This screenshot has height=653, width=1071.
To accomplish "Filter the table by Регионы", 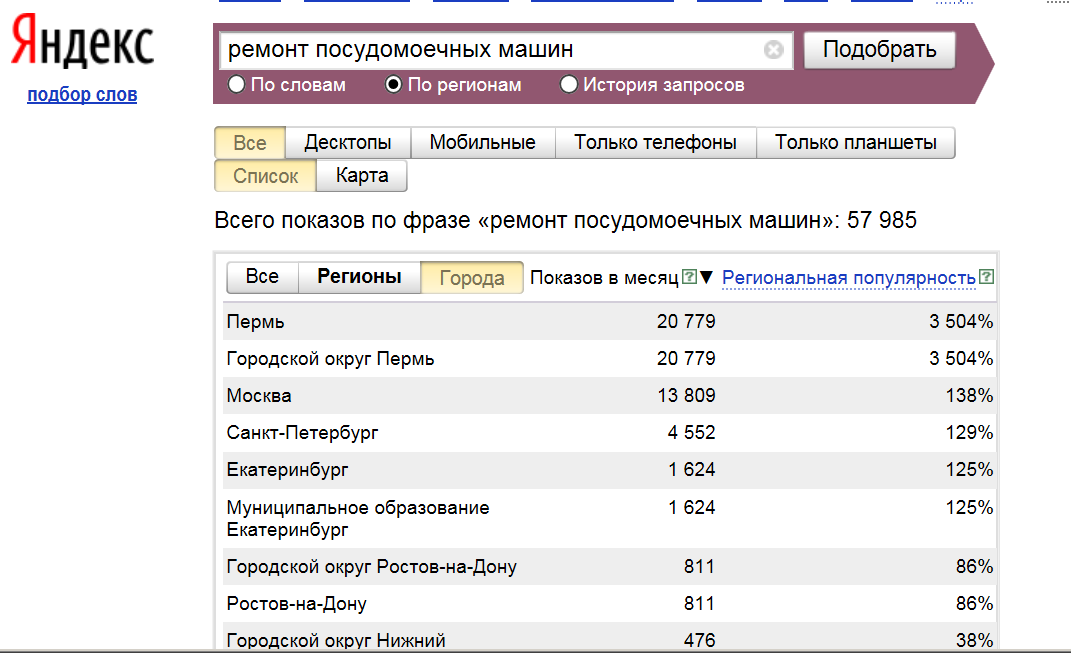I will 359,277.
